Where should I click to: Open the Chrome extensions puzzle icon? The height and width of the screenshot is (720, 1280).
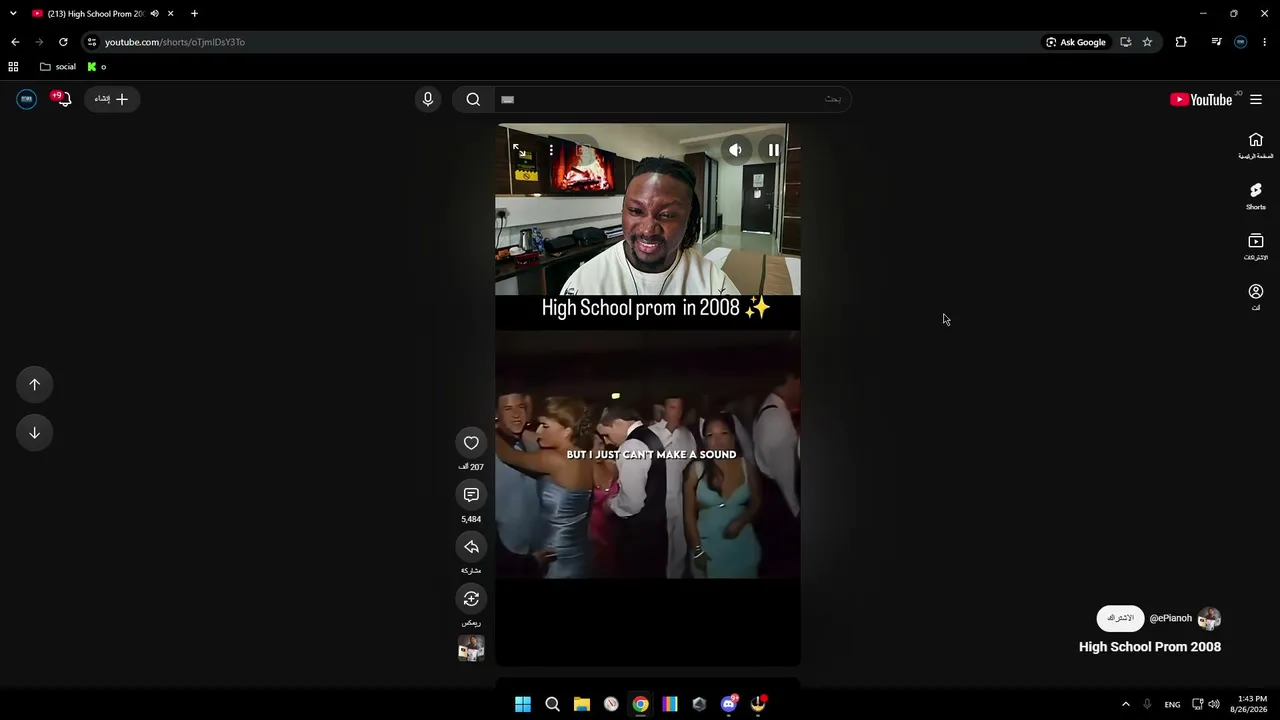coord(1181,42)
